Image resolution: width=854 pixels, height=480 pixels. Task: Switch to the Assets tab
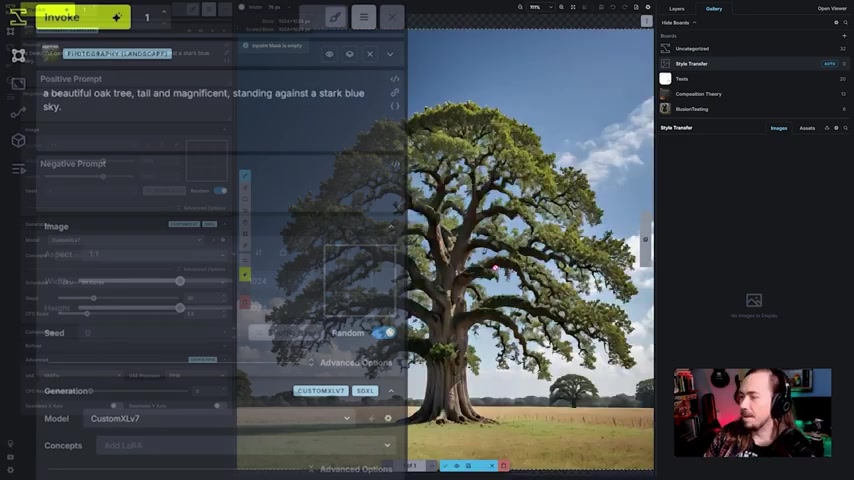[807, 128]
